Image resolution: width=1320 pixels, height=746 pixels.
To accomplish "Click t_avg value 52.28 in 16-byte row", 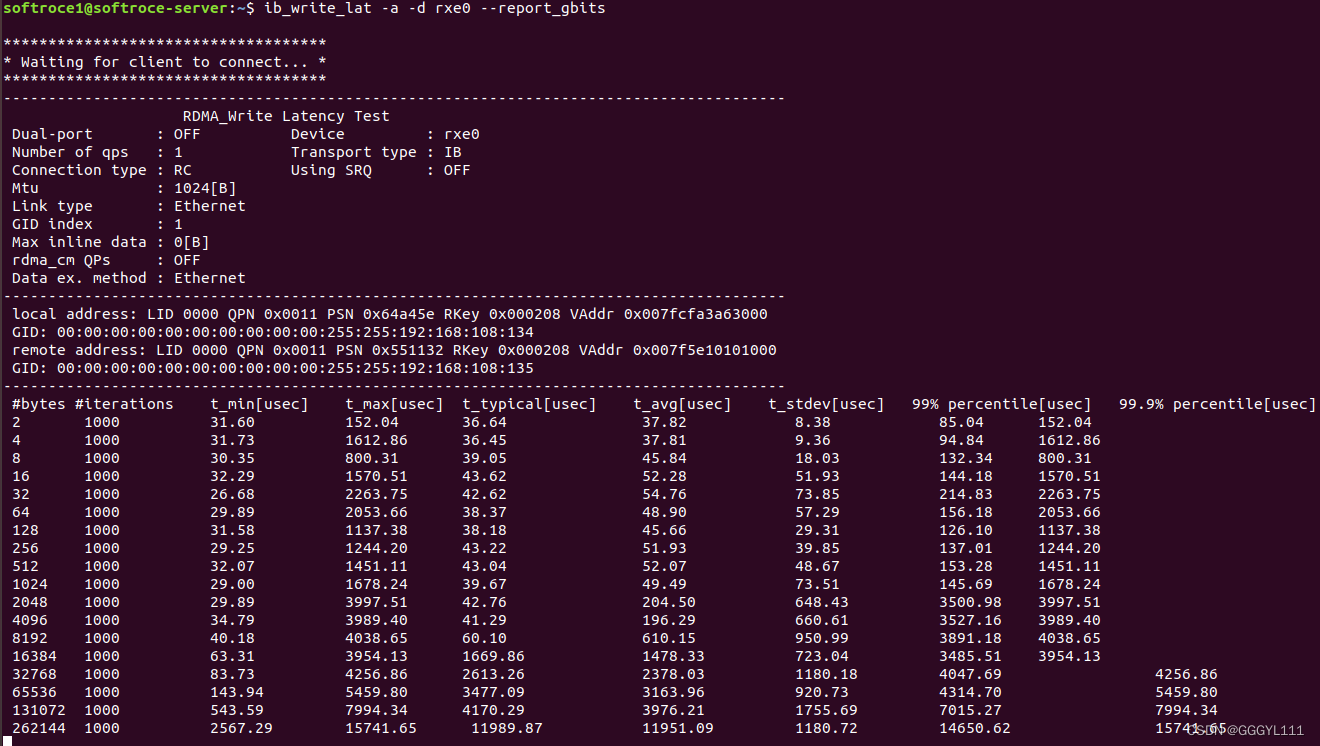I will 664,476.
